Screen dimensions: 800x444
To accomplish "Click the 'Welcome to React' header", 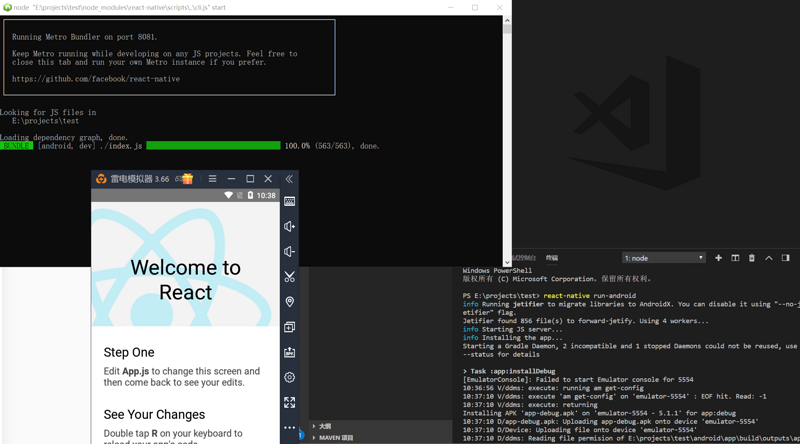I will [x=185, y=280].
